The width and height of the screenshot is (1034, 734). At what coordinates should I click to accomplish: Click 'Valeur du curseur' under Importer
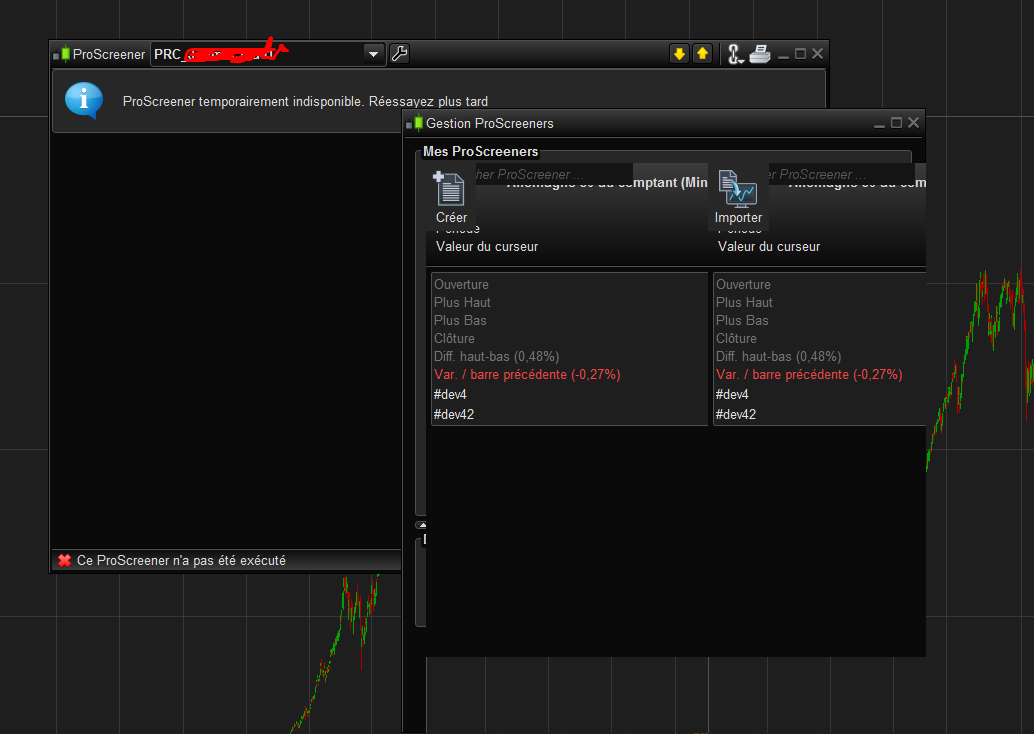coord(769,246)
